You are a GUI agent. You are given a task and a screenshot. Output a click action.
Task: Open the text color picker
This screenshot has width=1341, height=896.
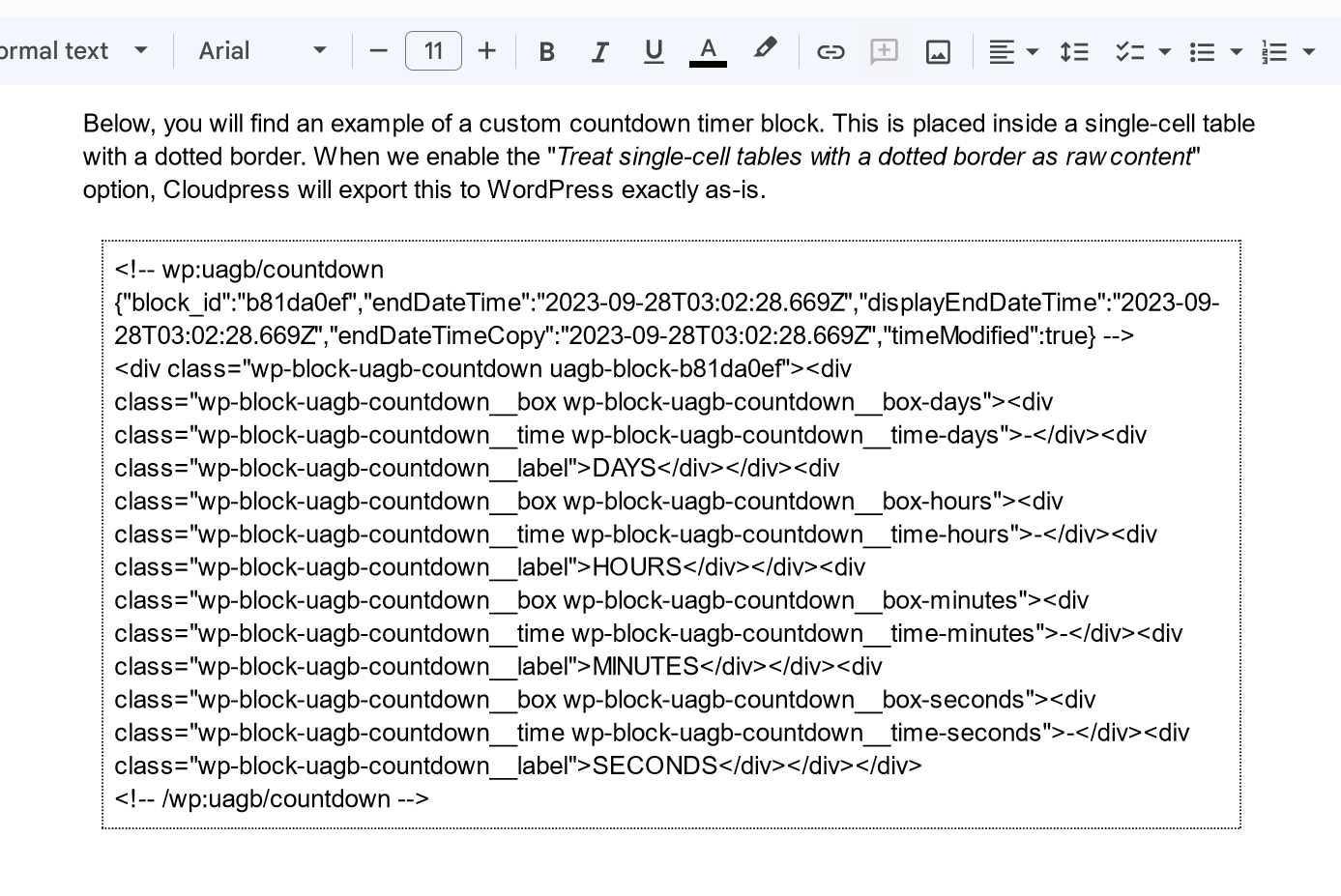pyautogui.click(x=708, y=51)
